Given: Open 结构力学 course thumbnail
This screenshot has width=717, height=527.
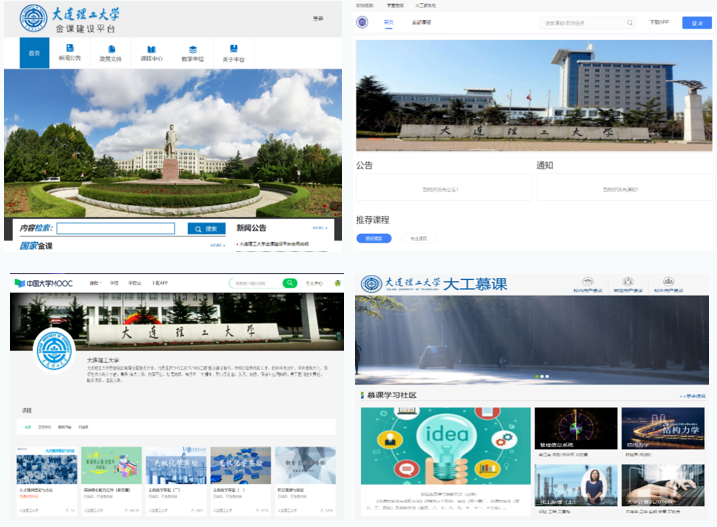Looking at the screenshot, I should pyautogui.click(x=663, y=428).
